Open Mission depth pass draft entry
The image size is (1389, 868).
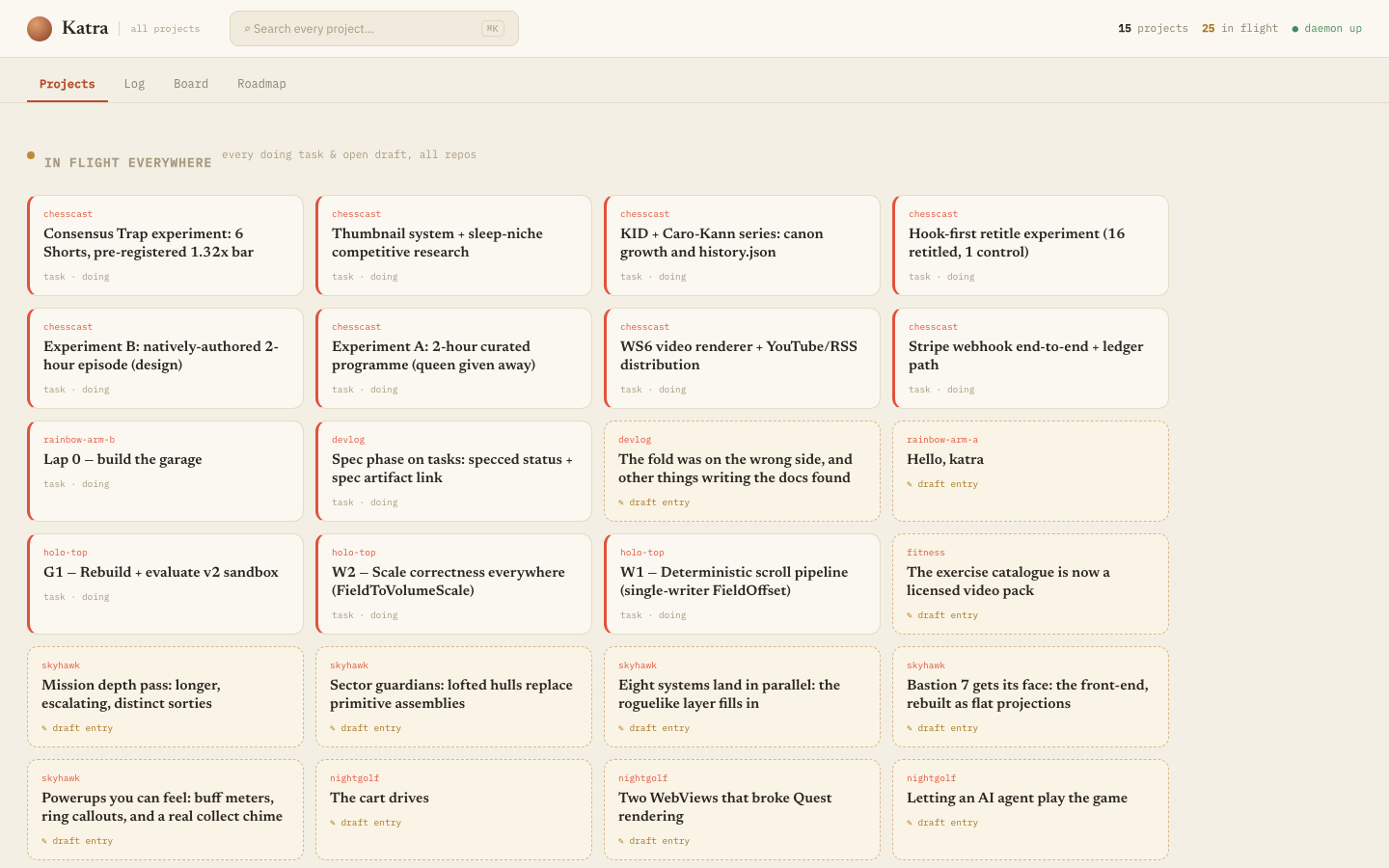coord(165,696)
